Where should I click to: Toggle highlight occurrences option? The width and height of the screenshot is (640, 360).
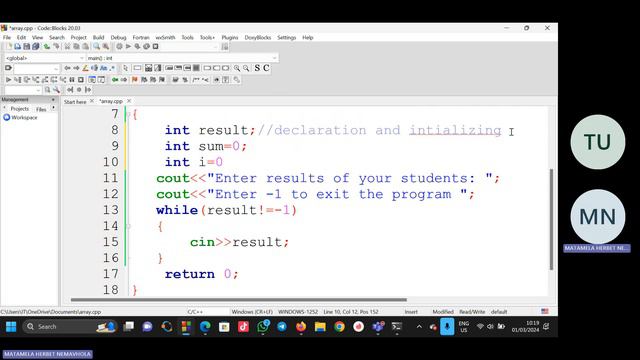(x=85, y=68)
